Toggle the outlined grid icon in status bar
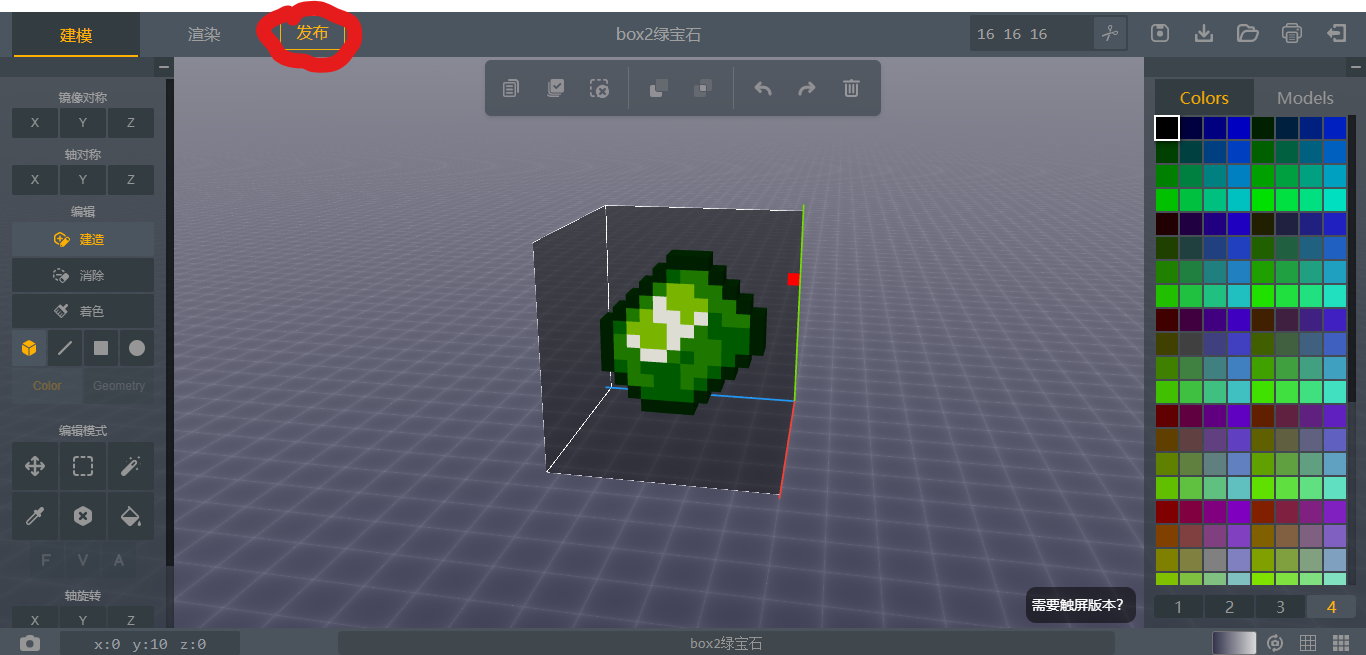Image resolution: width=1366 pixels, height=655 pixels. pyautogui.click(x=1308, y=643)
